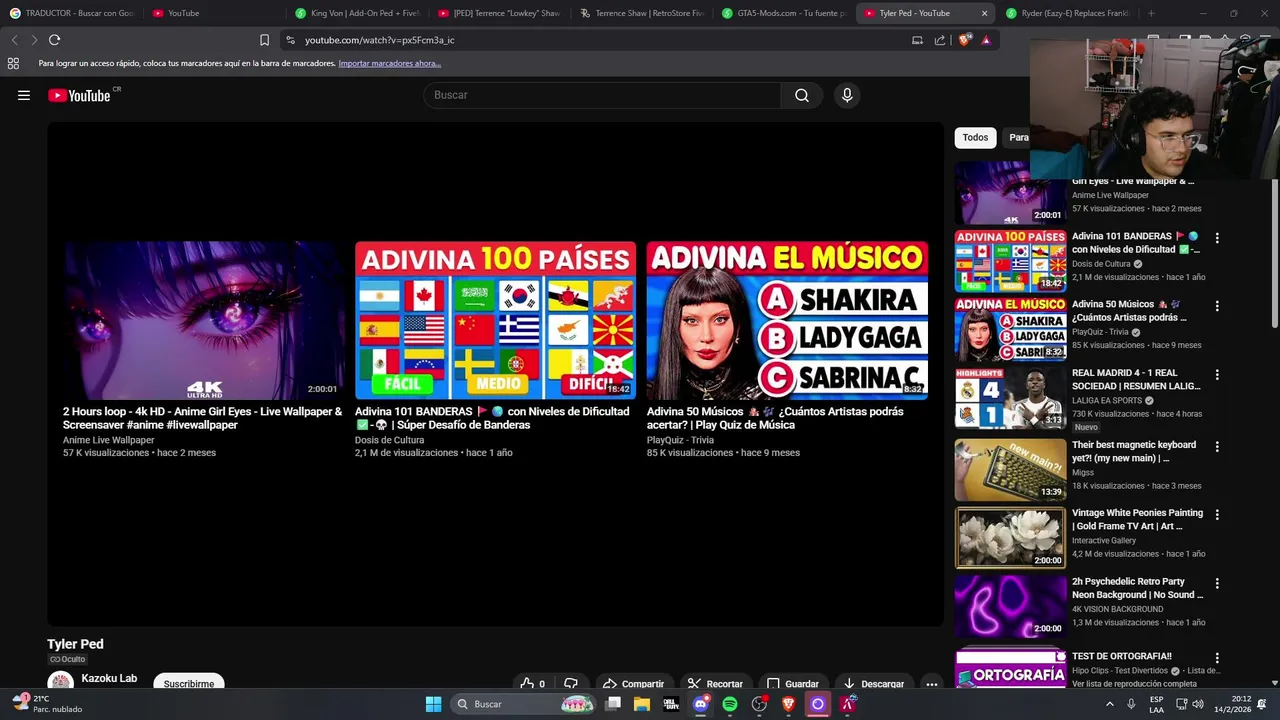Open File Explorer from the taskbar
Image resolution: width=1280 pixels, height=720 pixels.
click(x=642, y=704)
